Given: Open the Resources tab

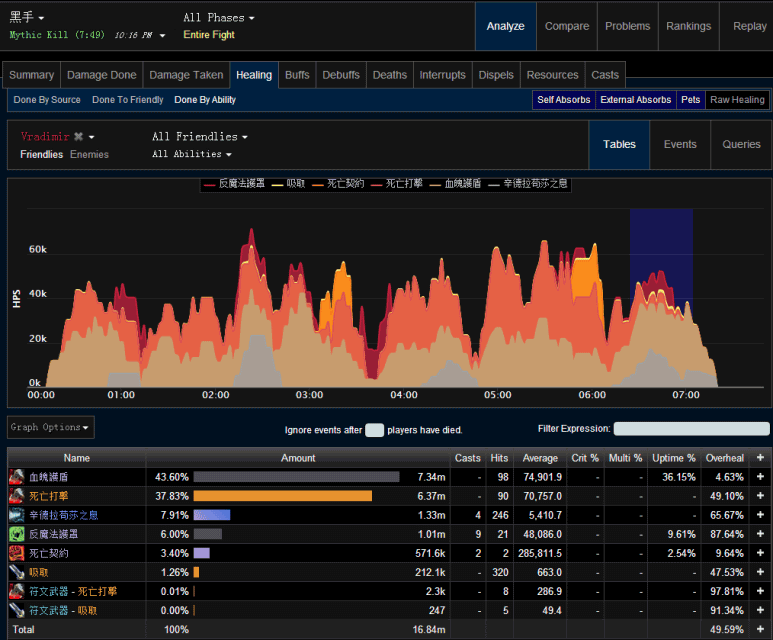Looking at the screenshot, I should pyautogui.click(x=553, y=75).
